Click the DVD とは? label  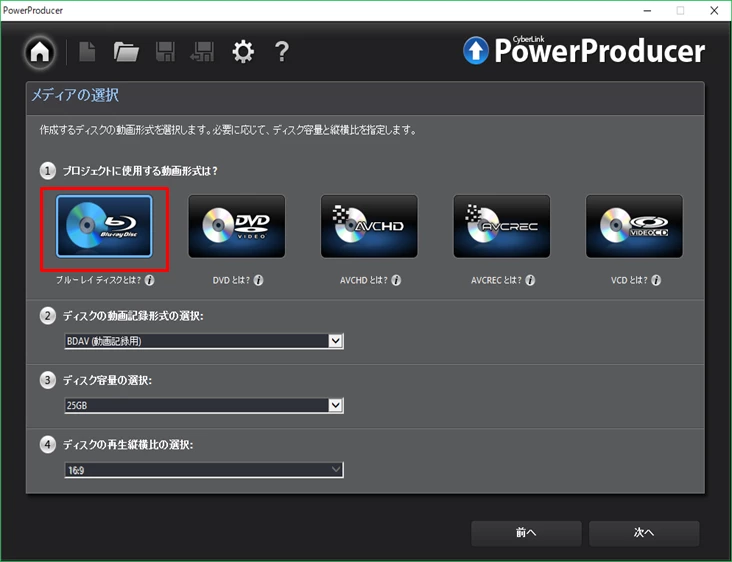click(231, 280)
